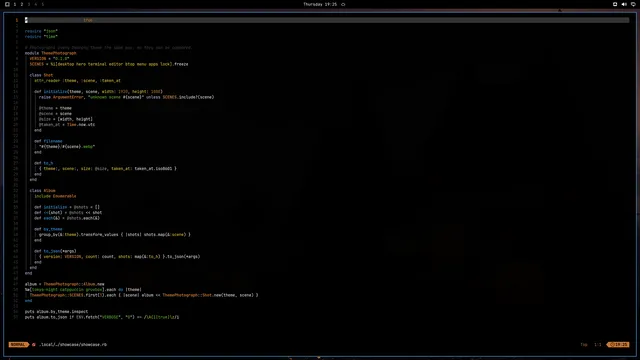Click the 1:1 cursor position indicator
640x360 pixels.
coord(598,344)
